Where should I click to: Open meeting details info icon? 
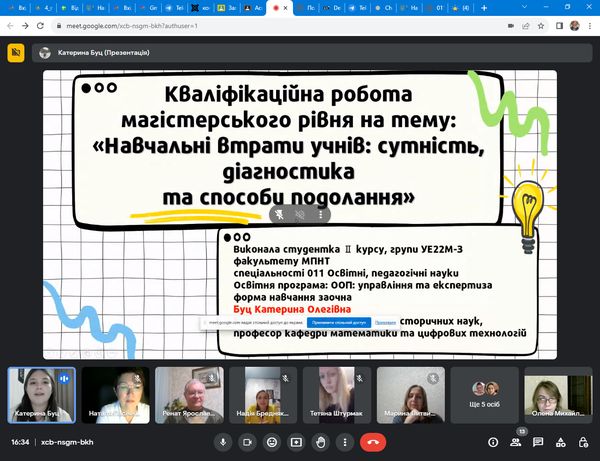(492, 441)
